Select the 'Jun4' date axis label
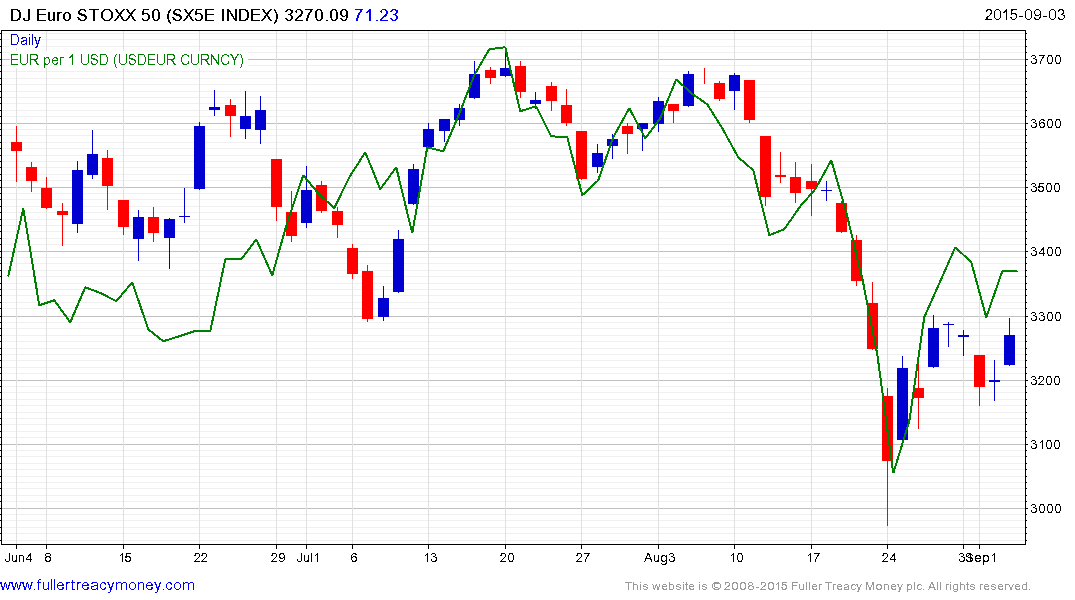This screenshot has width=1075, height=600. (x=19, y=557)
